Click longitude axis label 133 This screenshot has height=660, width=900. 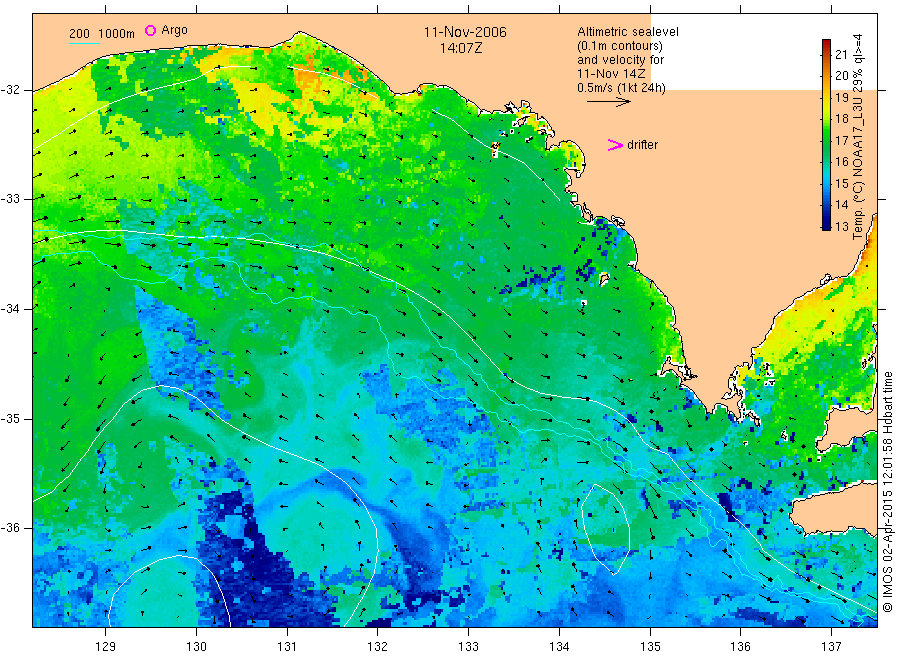pyautogui.click(x=468, y=646)
